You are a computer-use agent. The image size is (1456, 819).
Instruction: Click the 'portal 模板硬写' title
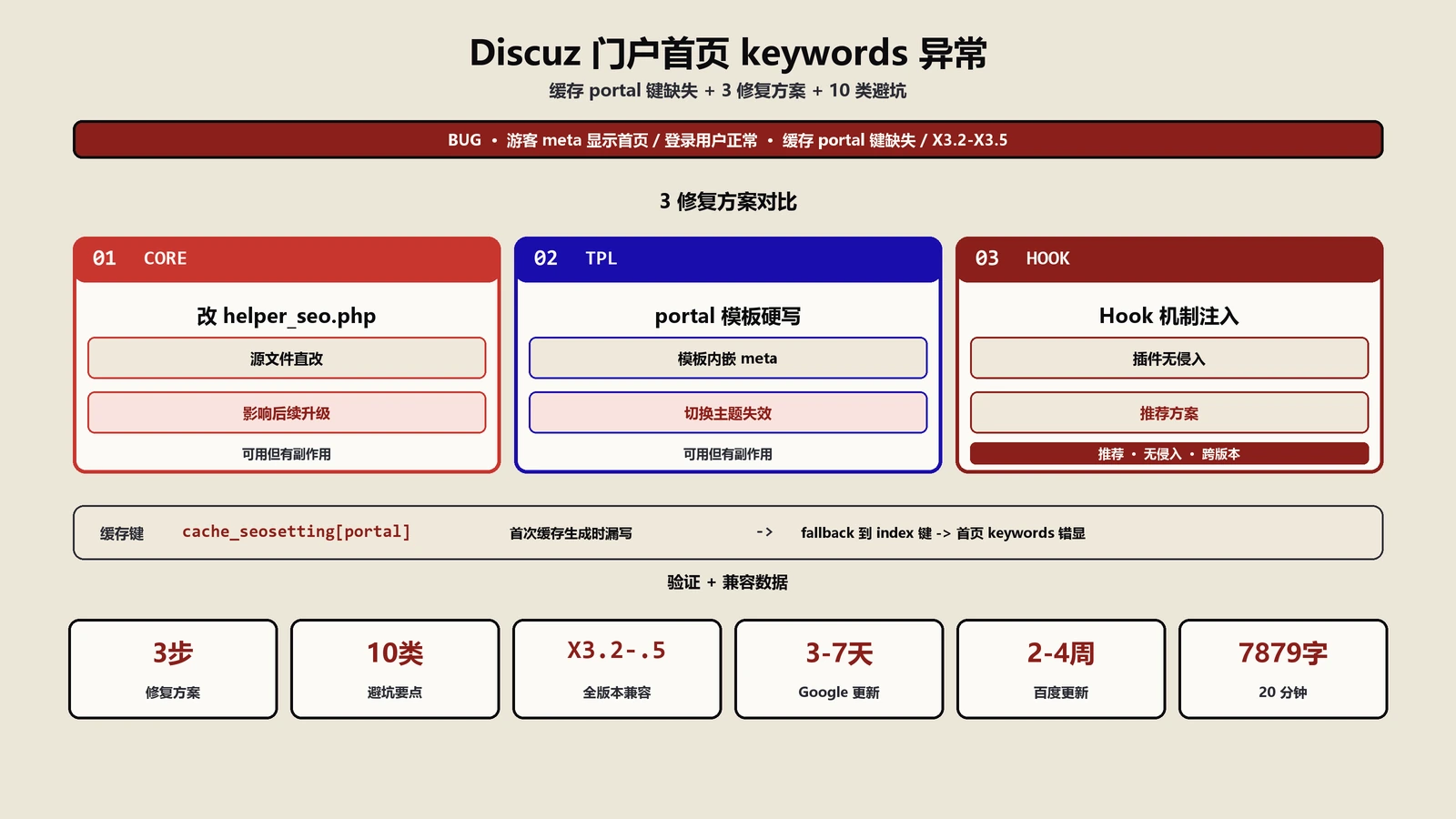point(728,316)
